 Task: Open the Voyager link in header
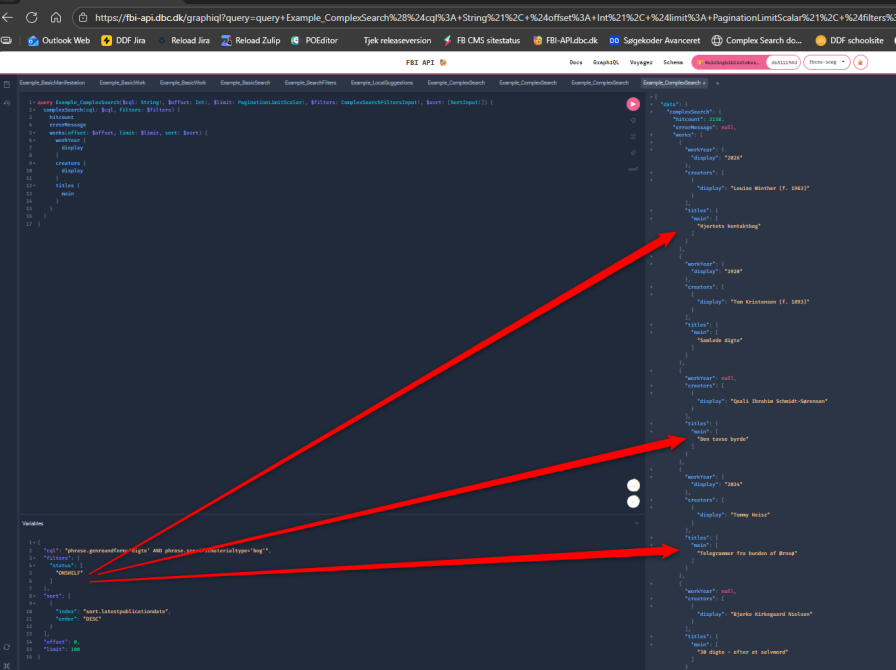640,62
